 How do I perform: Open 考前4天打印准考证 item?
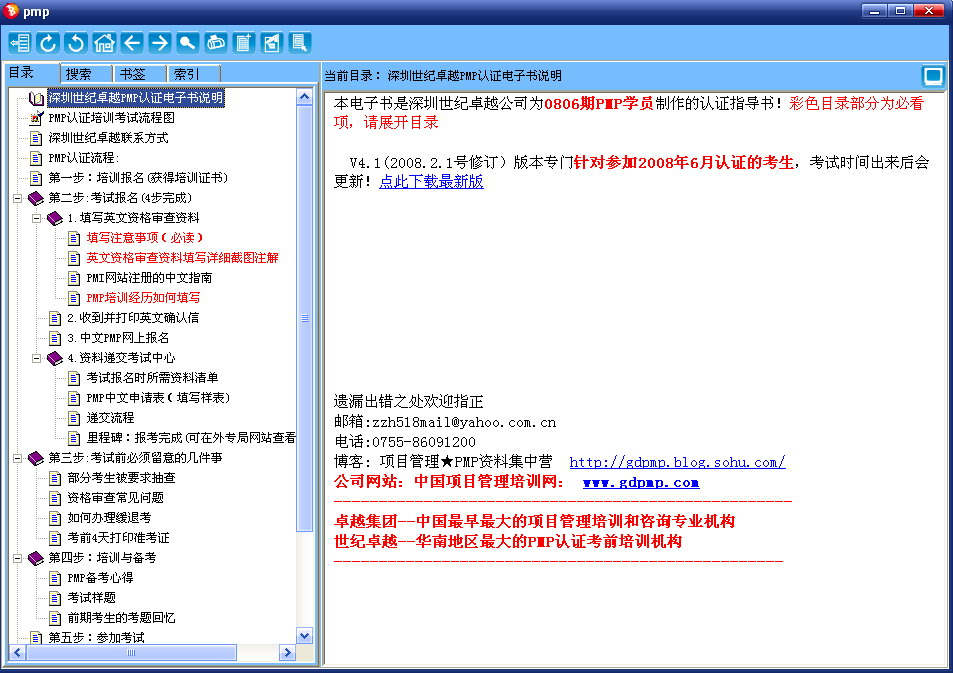point(118,538)
